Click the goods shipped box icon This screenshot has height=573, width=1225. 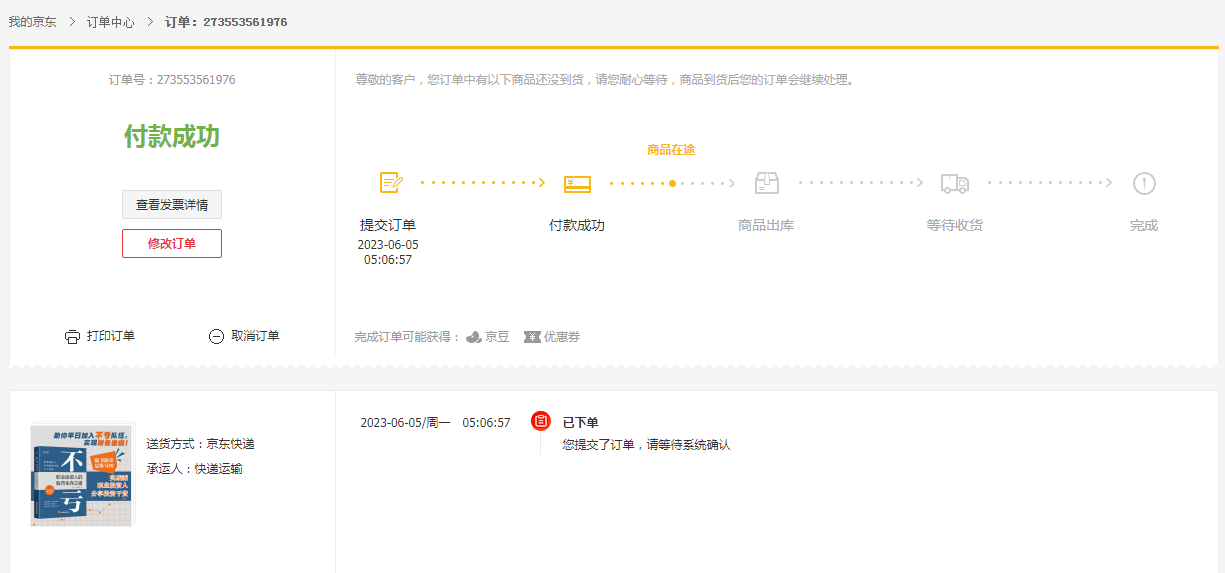click(767, 183)
